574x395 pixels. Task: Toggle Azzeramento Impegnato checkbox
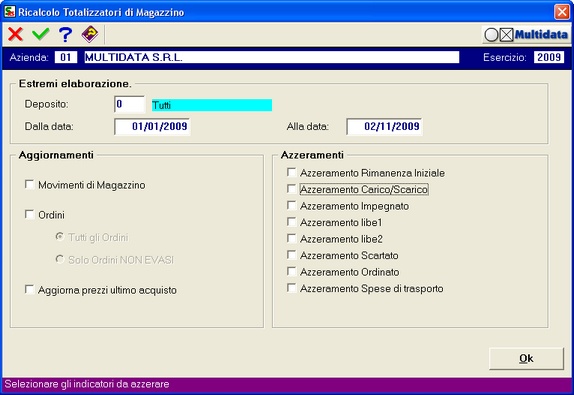click(291, 205)
